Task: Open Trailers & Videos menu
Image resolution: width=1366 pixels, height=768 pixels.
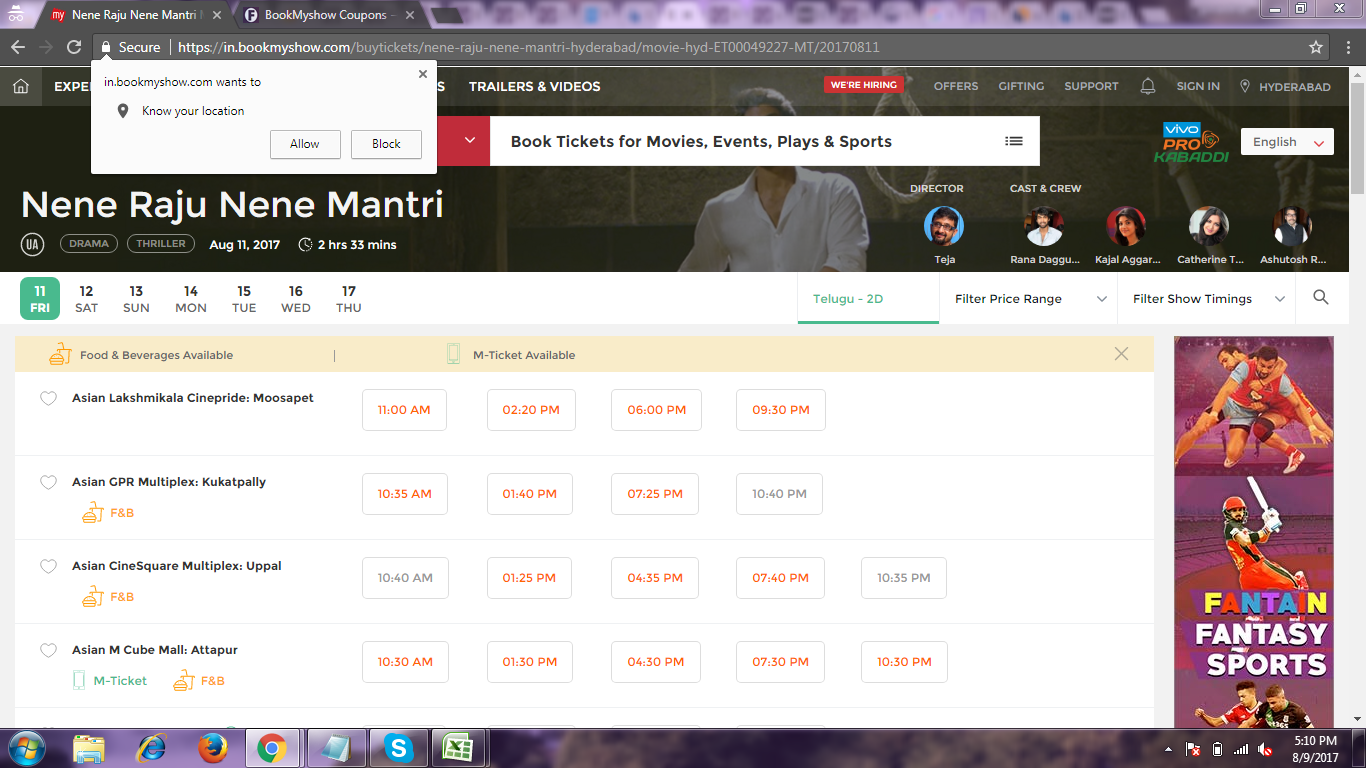Action: [x=535, y=86]
